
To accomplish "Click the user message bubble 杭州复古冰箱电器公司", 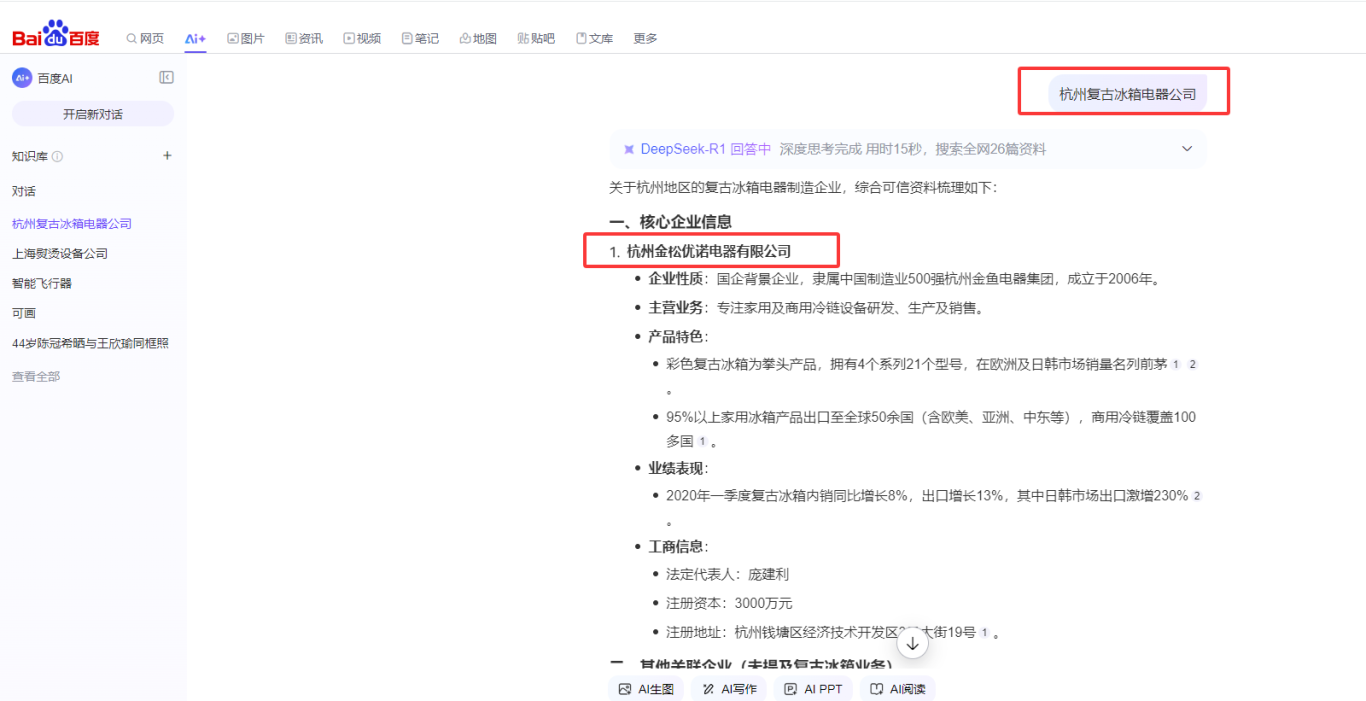I will [1127, 94].
